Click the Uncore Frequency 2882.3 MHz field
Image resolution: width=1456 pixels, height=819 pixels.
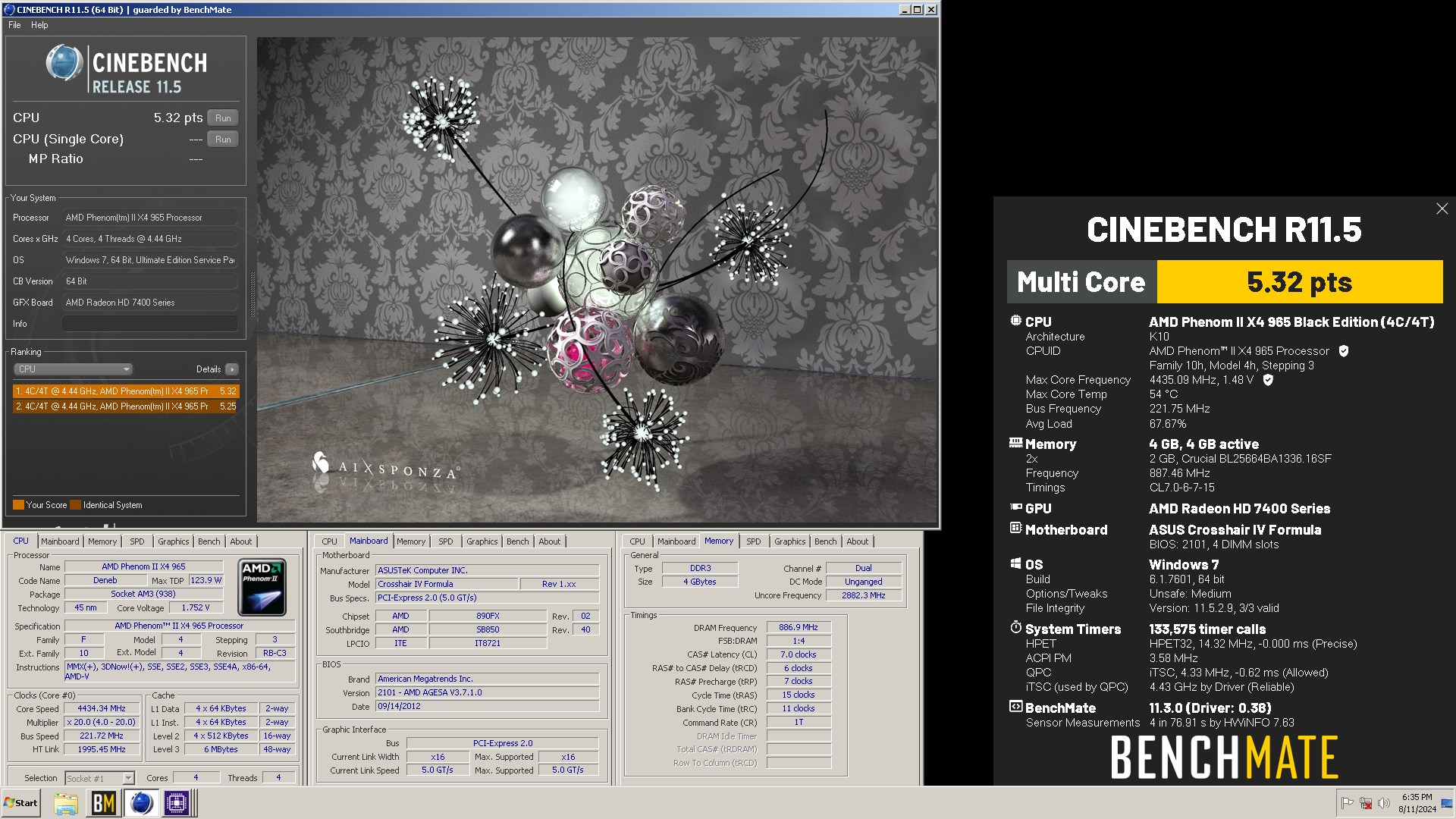pyautogui.click(x=863, y=596)
